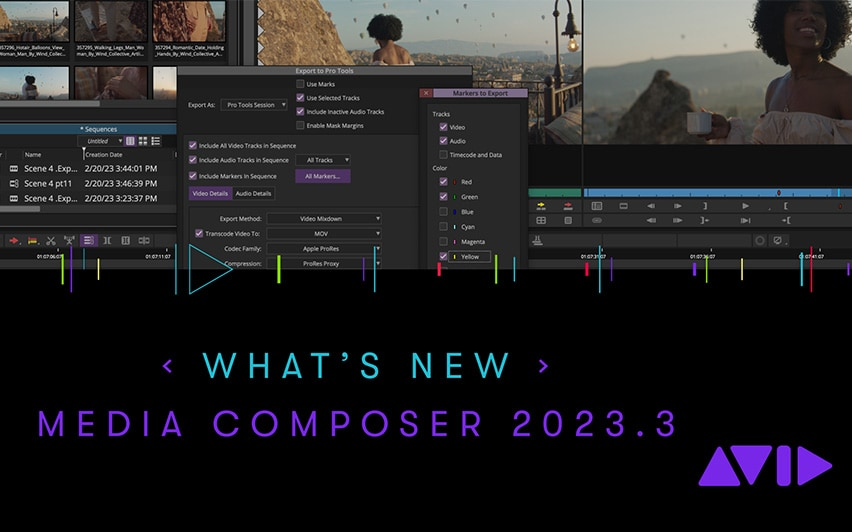Enable the Blue marker color checkbox

[443, 212]
